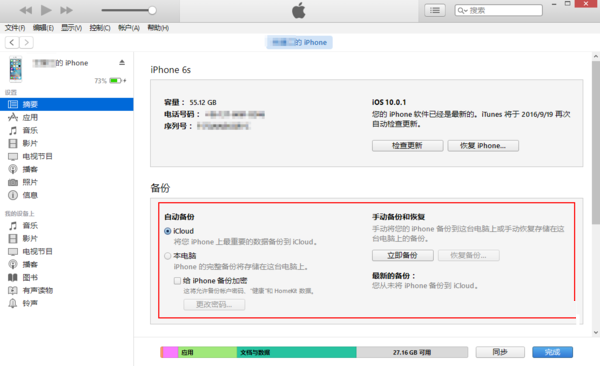Select 摘要 in the sidebar
This screenshot has width=600, height=366.
click(67, 104)
